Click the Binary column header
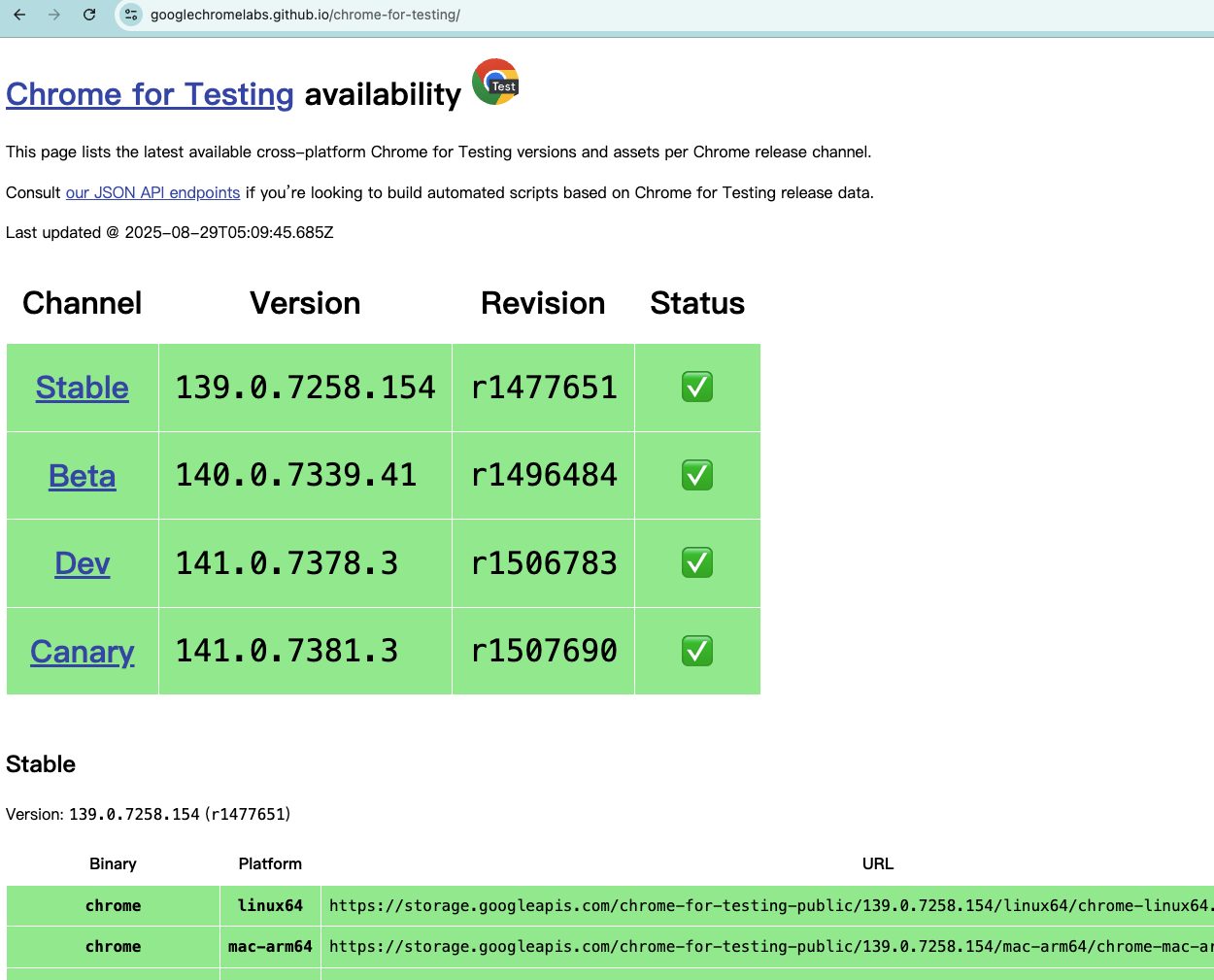 click(x=113, y=863)
